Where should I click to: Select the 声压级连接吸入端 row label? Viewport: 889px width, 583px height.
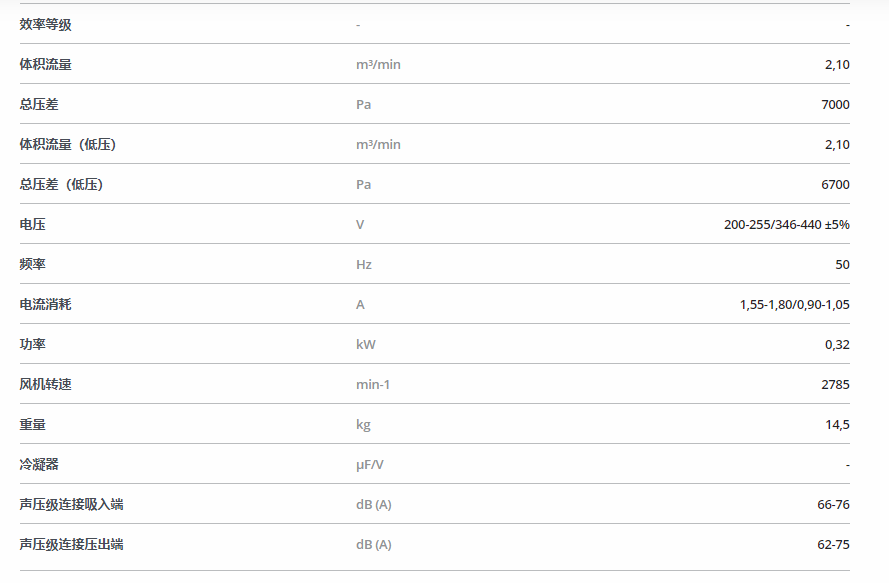coord(71,504)
